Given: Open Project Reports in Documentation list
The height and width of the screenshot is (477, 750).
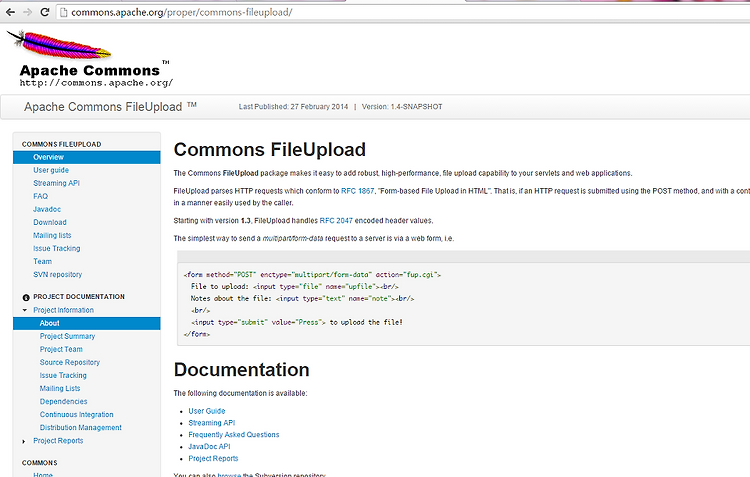Looking at the screenshot, I should pyautogui.click(x=213, y=458).
